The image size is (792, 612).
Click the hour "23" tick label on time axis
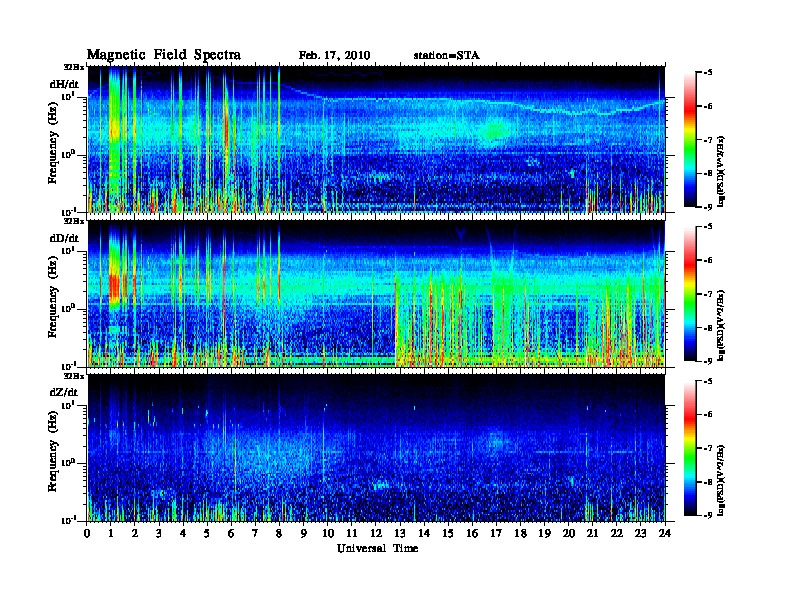point(641,534)
